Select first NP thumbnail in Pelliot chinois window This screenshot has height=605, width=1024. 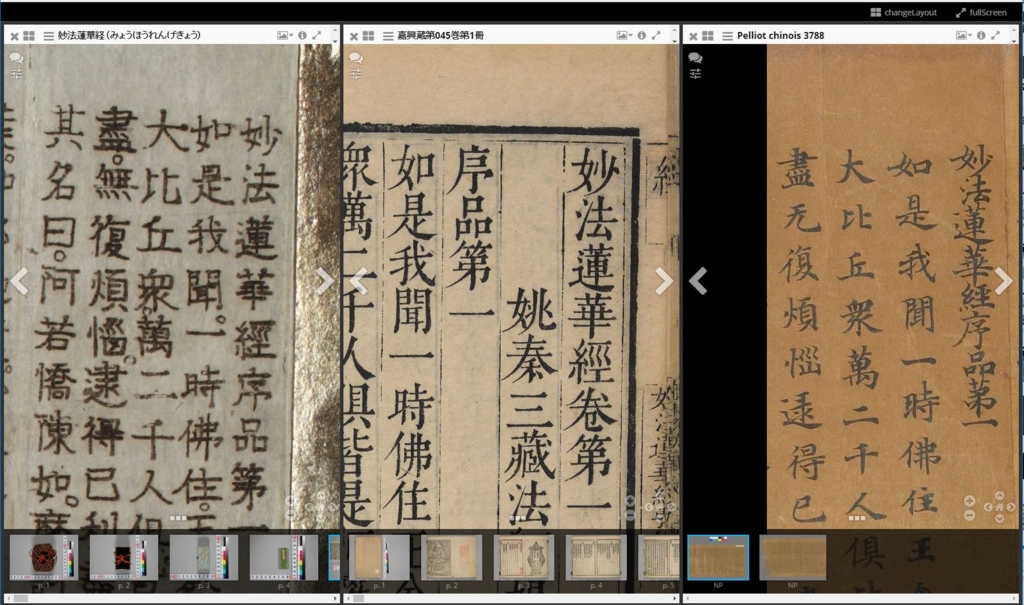[x=718, y=558]
